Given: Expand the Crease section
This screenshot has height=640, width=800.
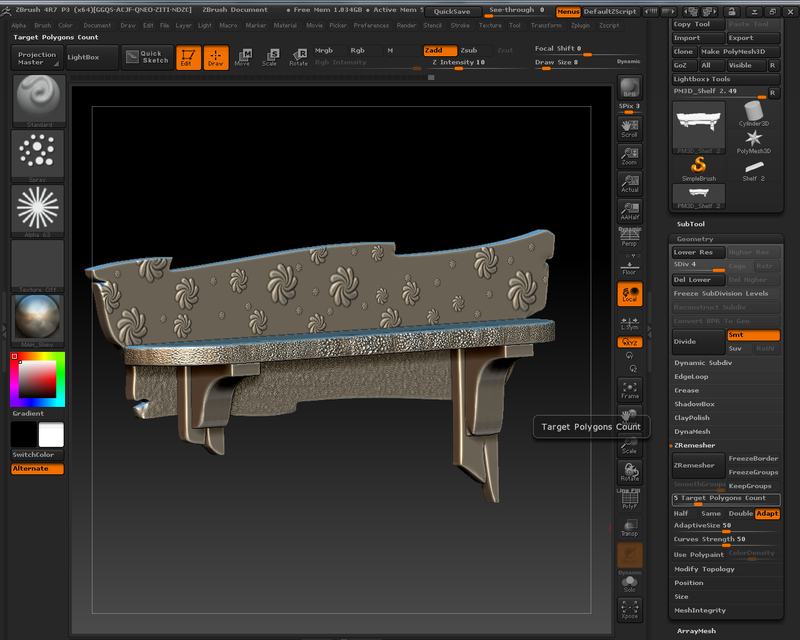Looking at the screenshot, I should (x=687, y=390).
